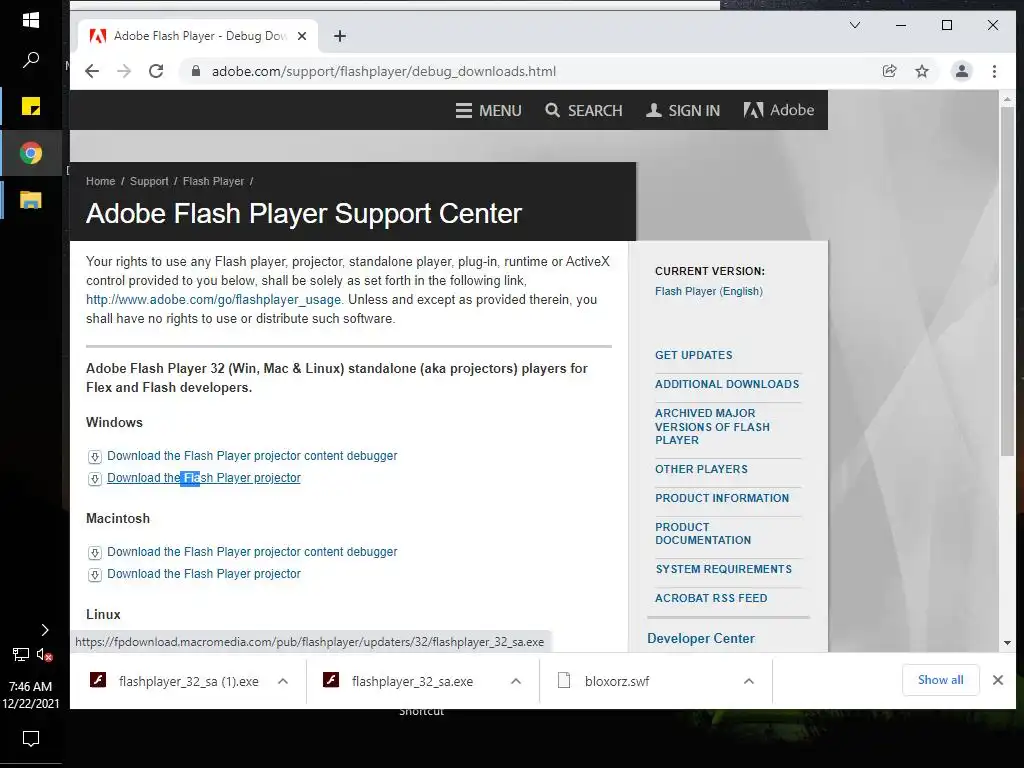Go back to the previous page
Image resolution: width=1024 pixels, height=768 pixels.
pos(92,71)
